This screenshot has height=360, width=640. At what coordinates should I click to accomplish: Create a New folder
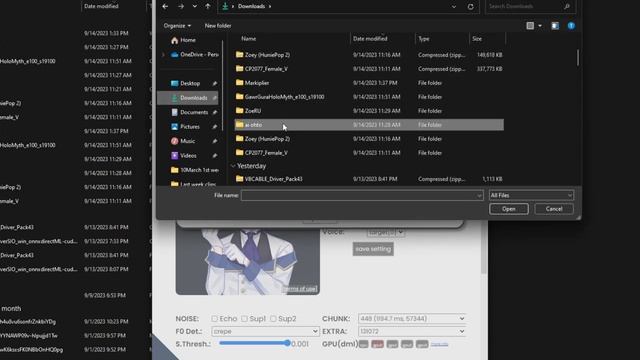[218, 26]
